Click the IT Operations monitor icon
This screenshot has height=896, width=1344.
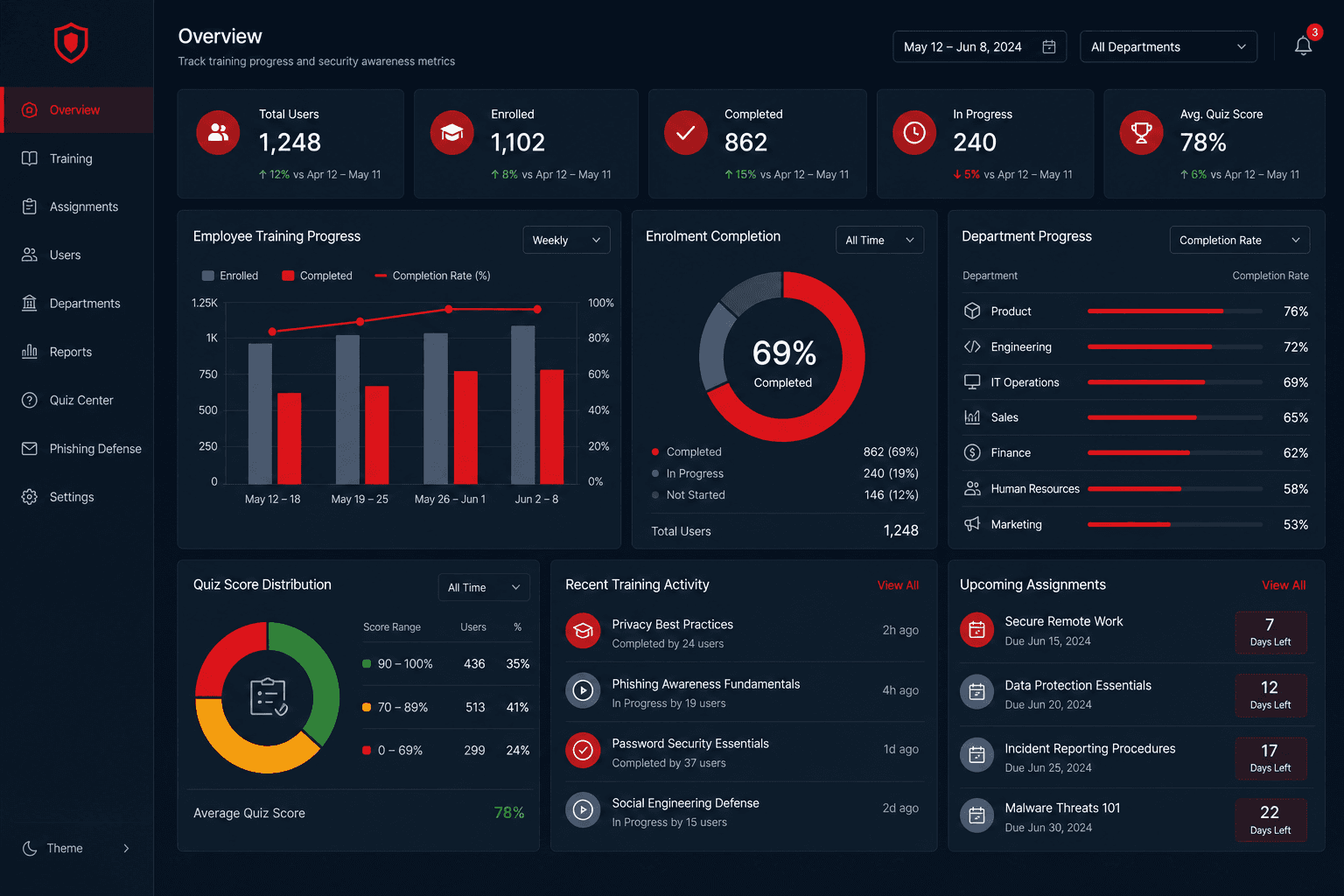(x=972, y=381)
